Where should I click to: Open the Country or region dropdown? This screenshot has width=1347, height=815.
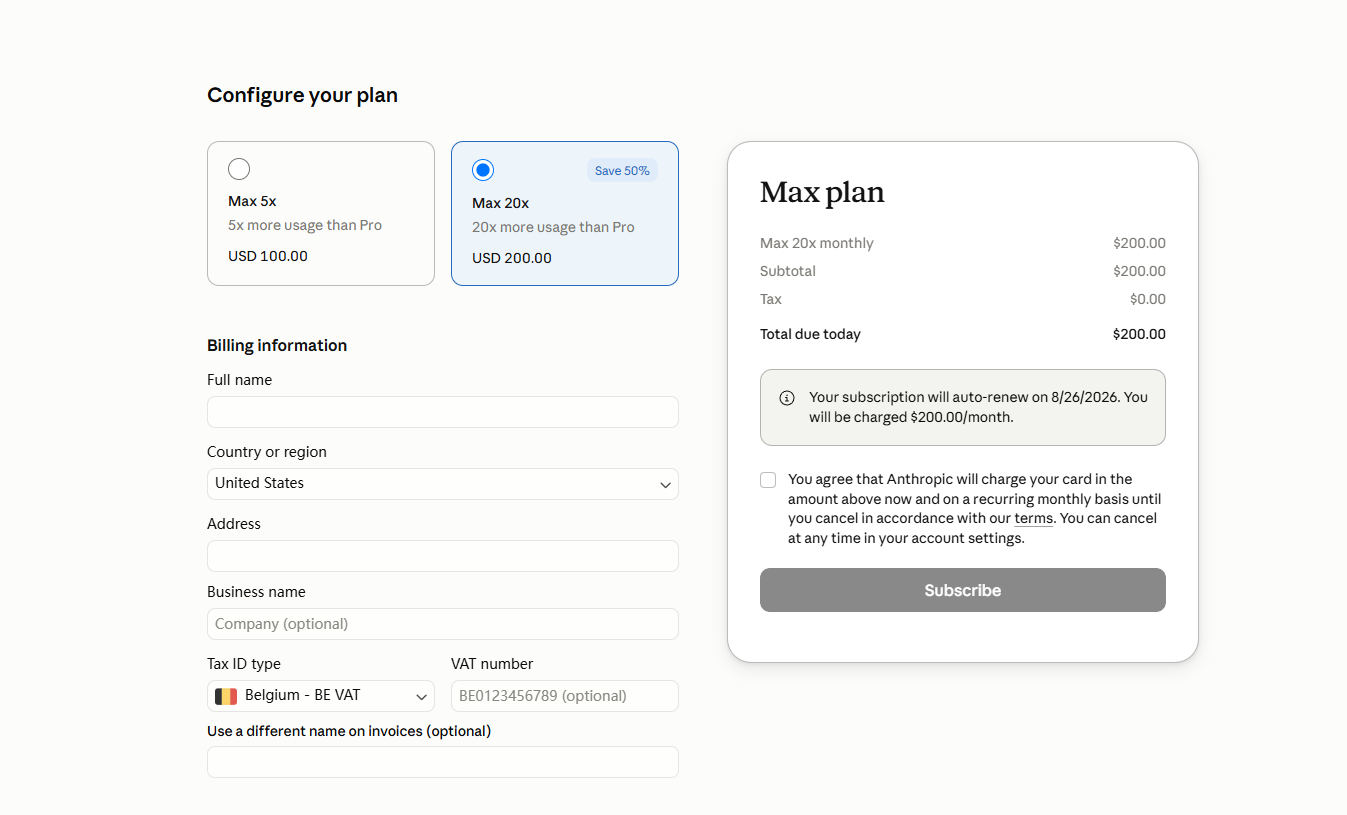tap(443, 484)
